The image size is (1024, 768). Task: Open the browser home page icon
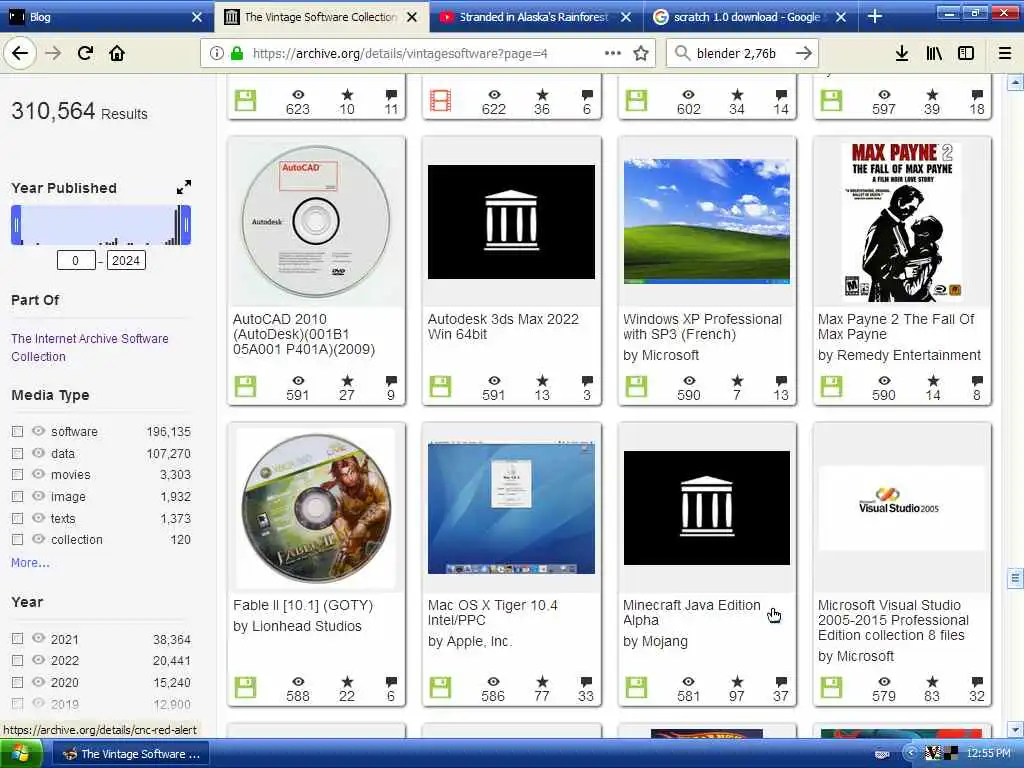point(117,54)
